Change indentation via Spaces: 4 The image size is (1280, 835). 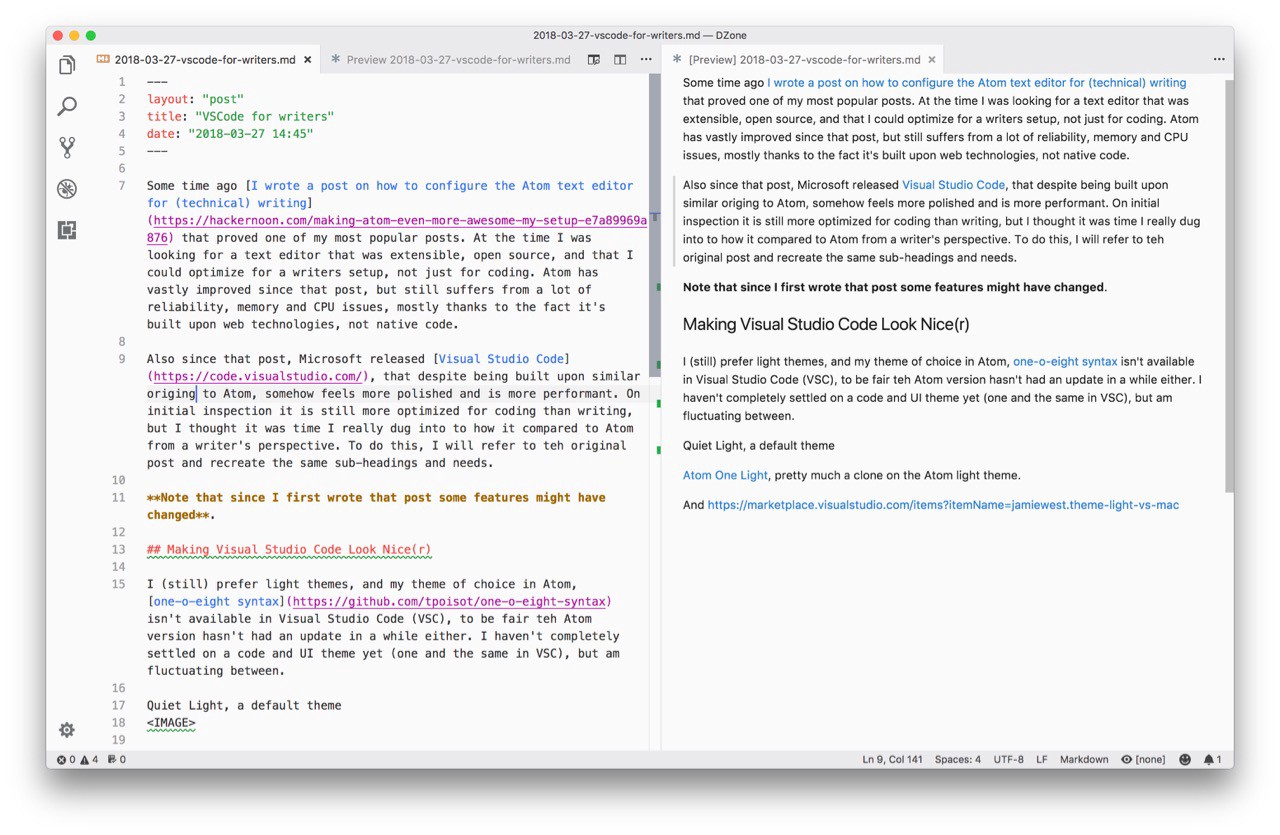[x=958, y=760]
